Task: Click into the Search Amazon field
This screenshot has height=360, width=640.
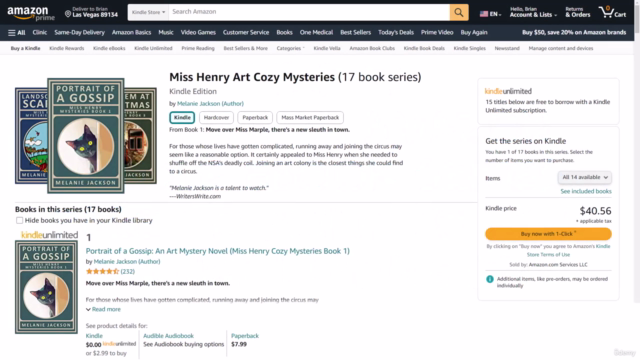Action: 309,12
